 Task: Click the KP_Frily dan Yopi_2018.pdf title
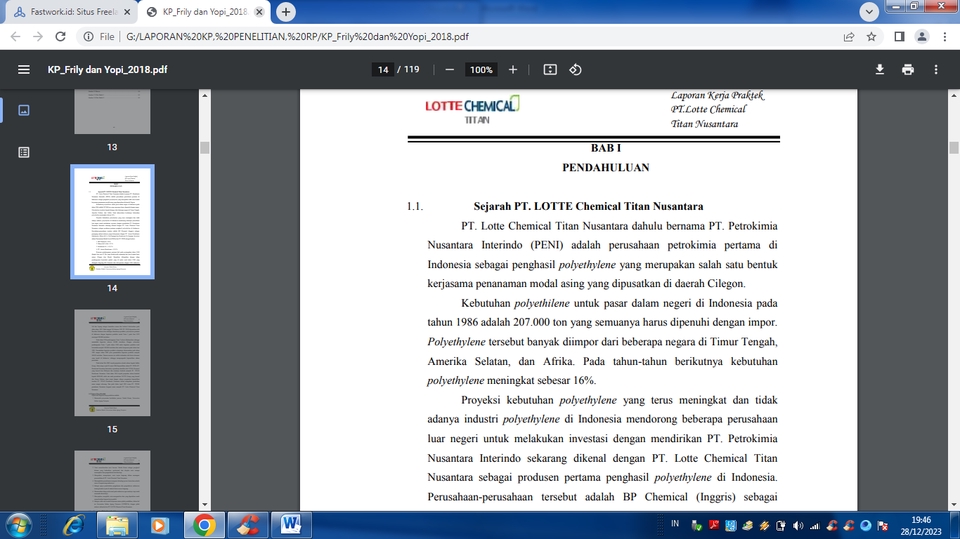[x=107, y=70]
